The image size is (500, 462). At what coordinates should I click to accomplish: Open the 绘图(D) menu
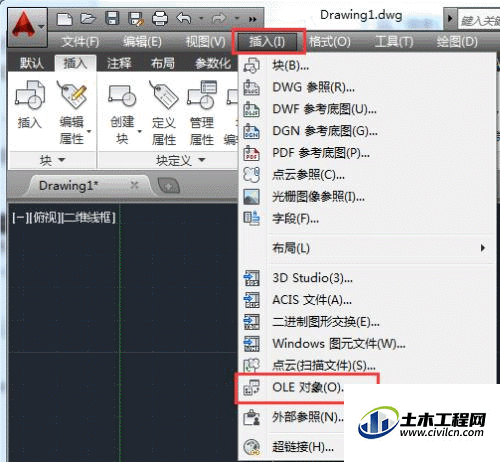(x=457, y=42)
